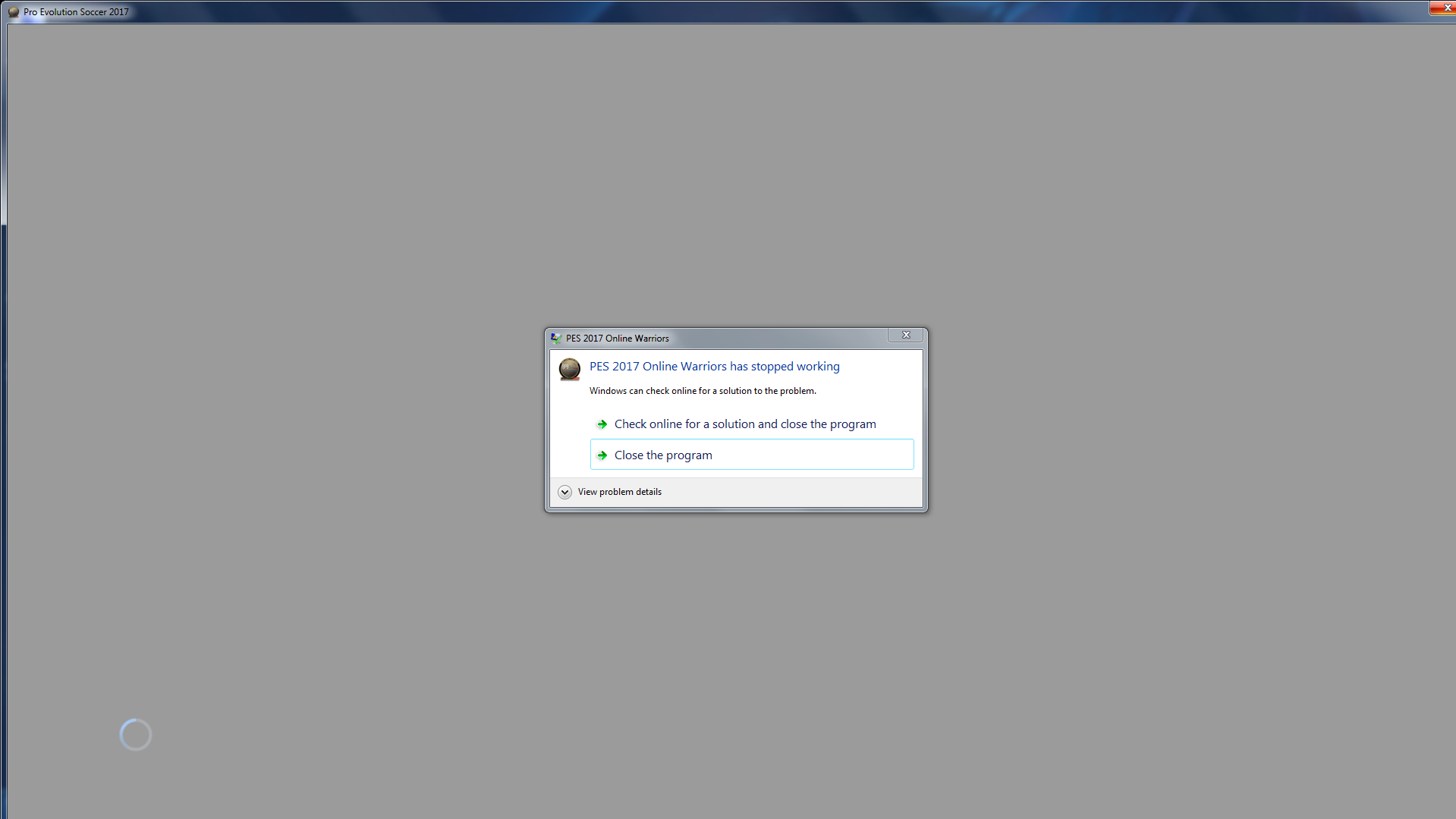Click 'Pro Evolution Soccer 2017' window title text
The image size is (1456, 819).
point(76,12)
